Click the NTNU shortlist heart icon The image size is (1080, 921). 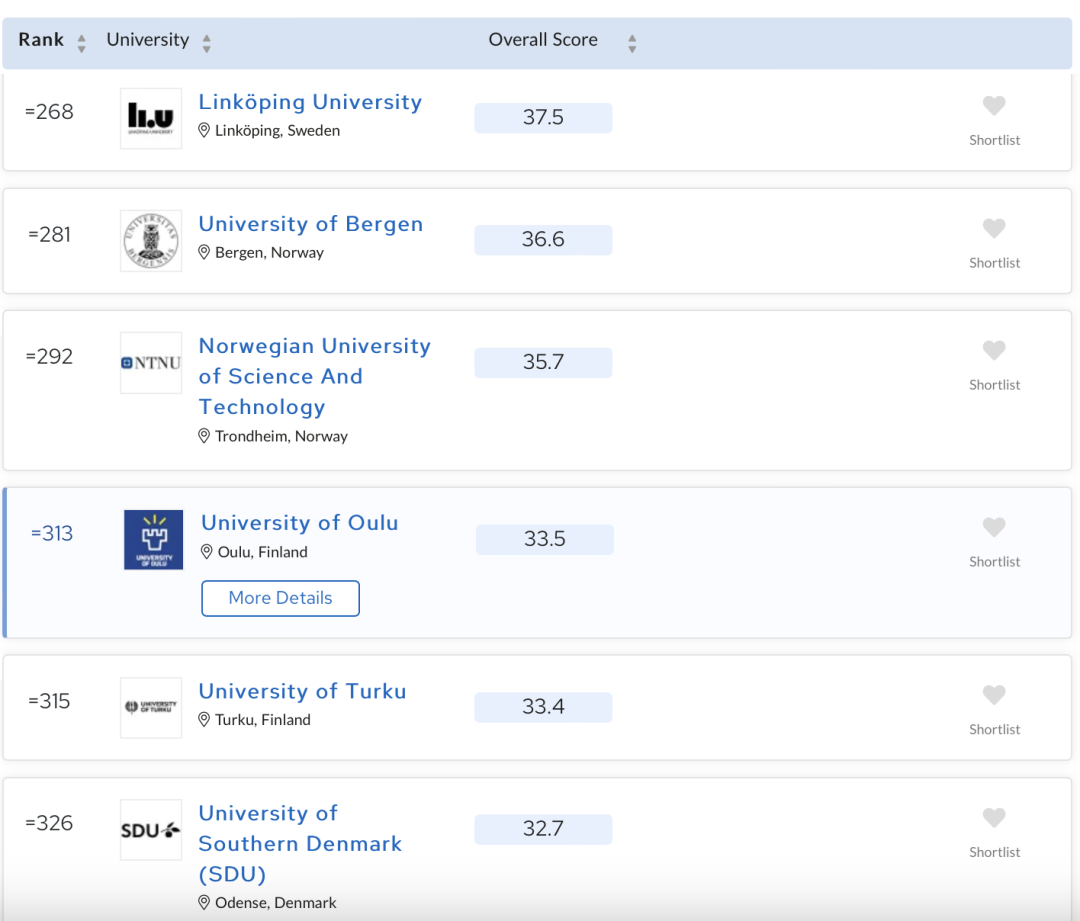click(x=993, y=351)
